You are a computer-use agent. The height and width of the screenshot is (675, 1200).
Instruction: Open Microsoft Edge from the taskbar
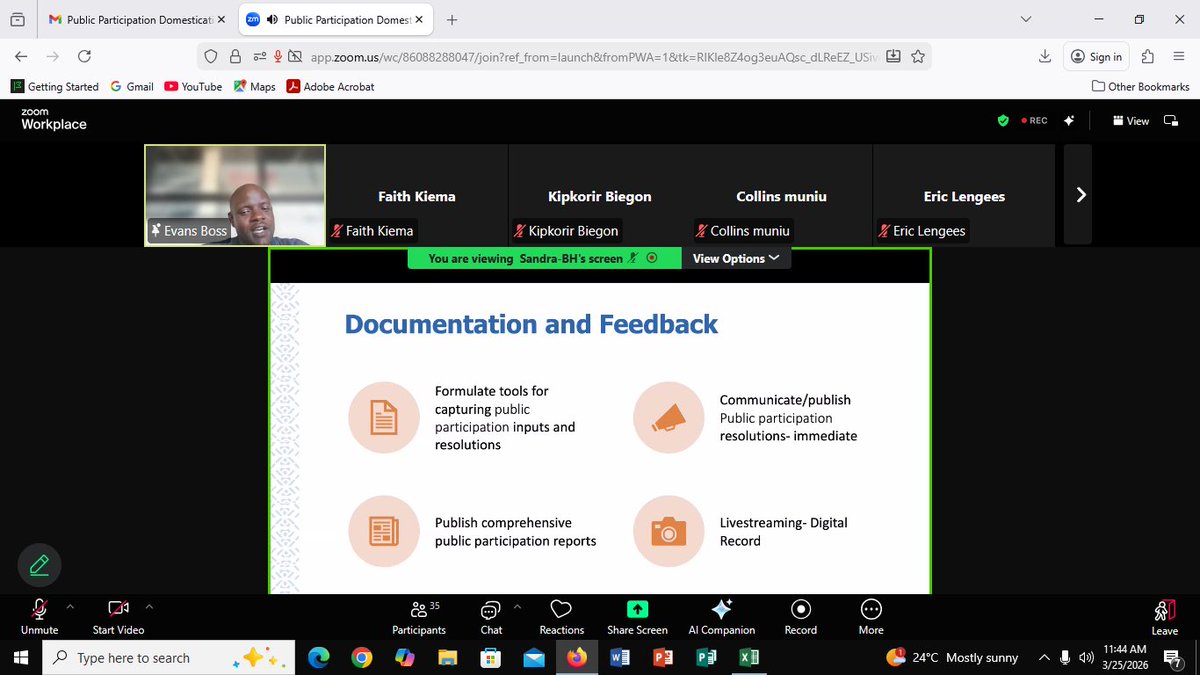point(318,658)
